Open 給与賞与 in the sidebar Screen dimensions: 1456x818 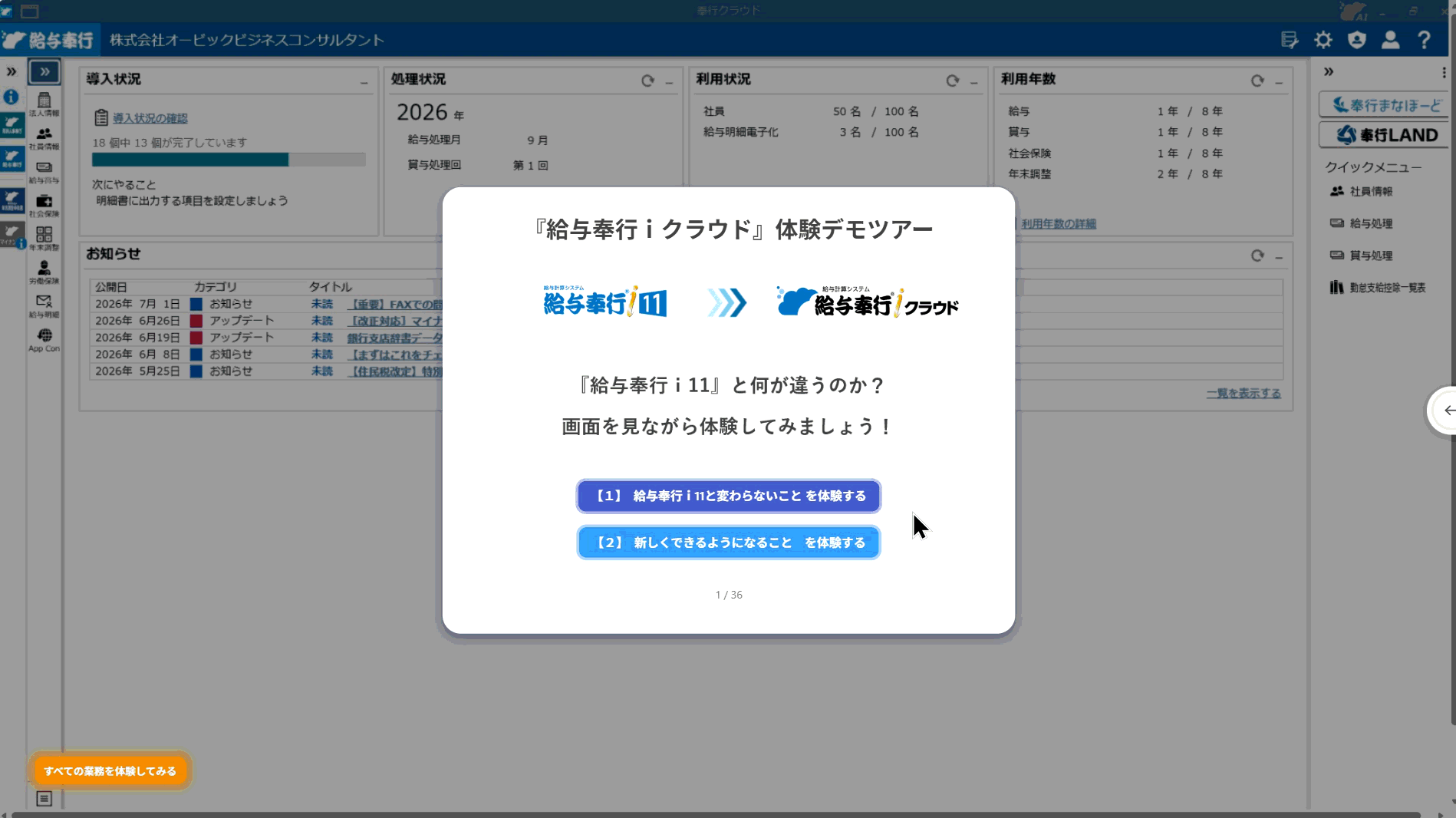(44, 173)
